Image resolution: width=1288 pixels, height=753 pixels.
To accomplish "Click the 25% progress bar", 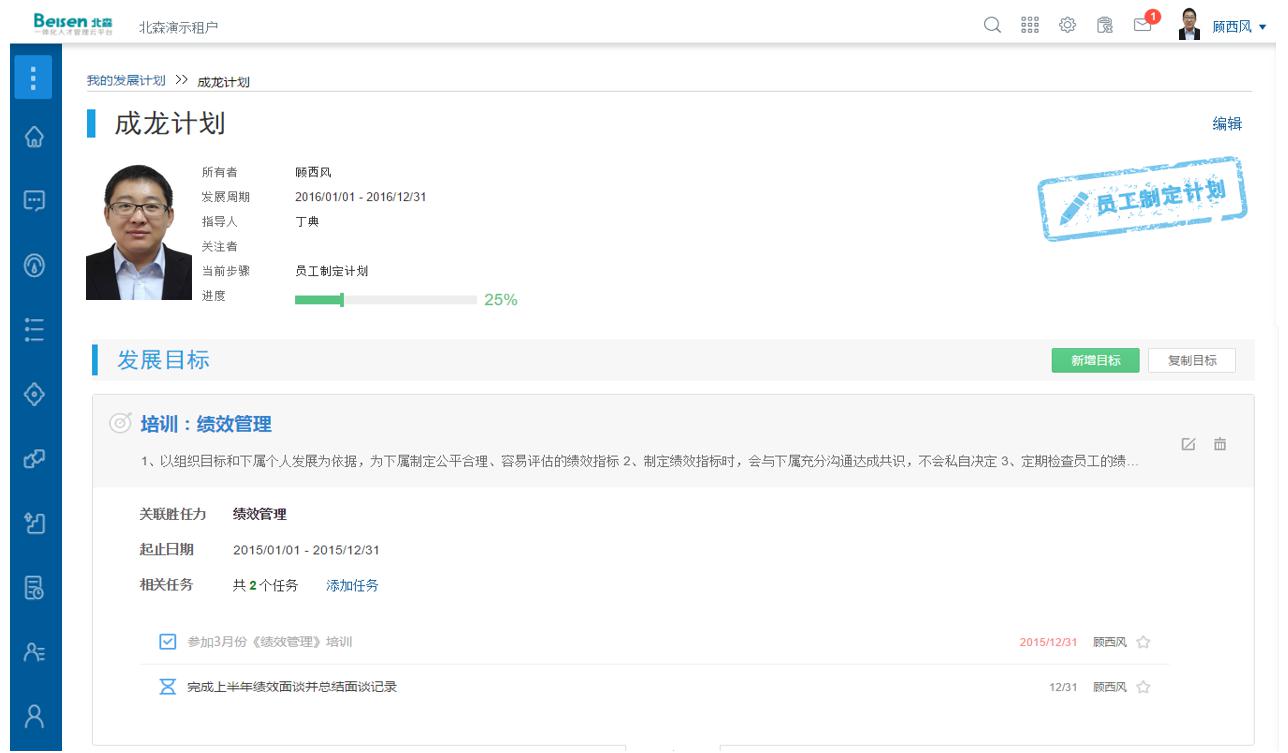I will click(x=384, y=298).
